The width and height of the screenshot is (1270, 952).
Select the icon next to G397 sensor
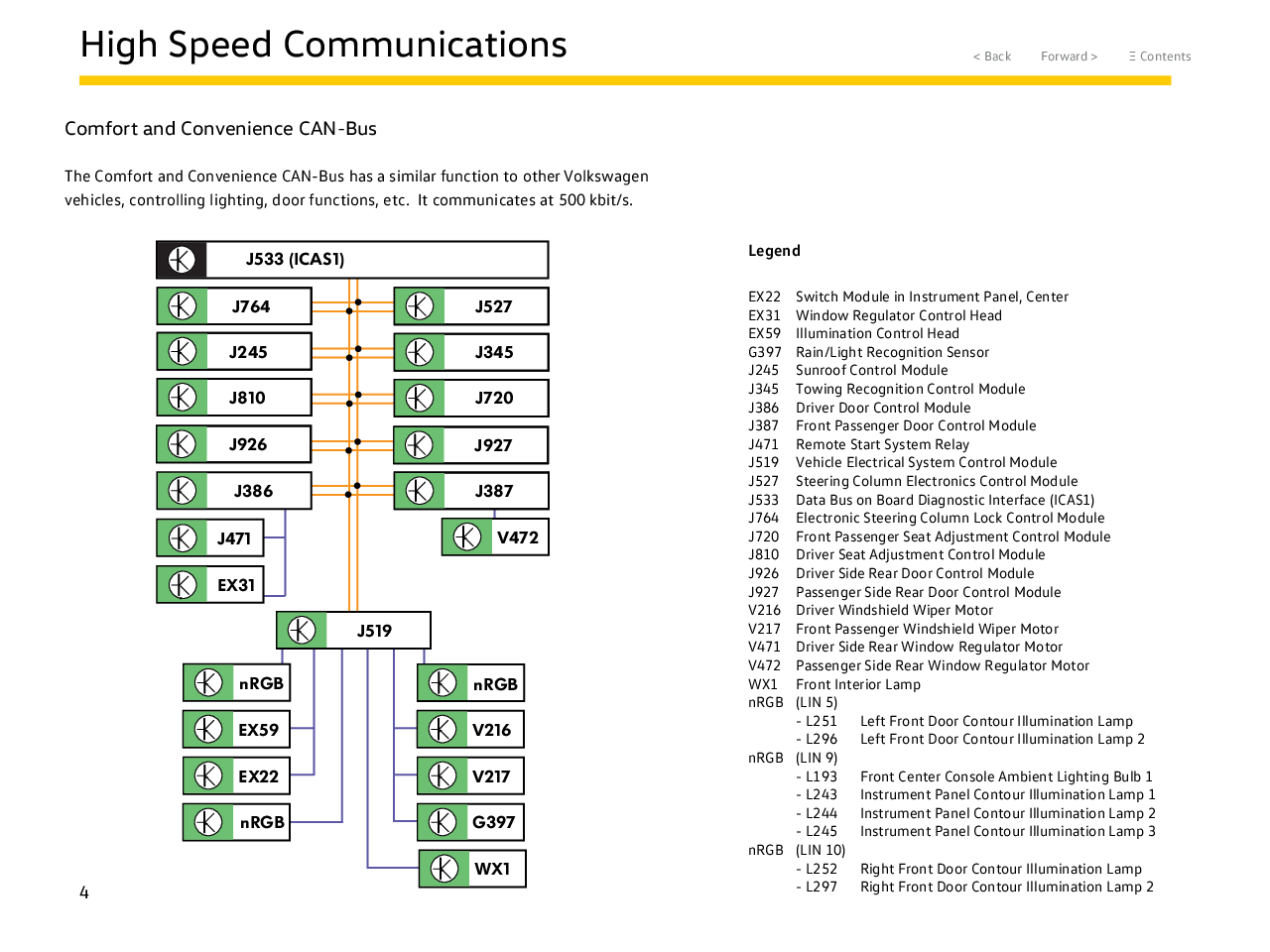[443, 822]
